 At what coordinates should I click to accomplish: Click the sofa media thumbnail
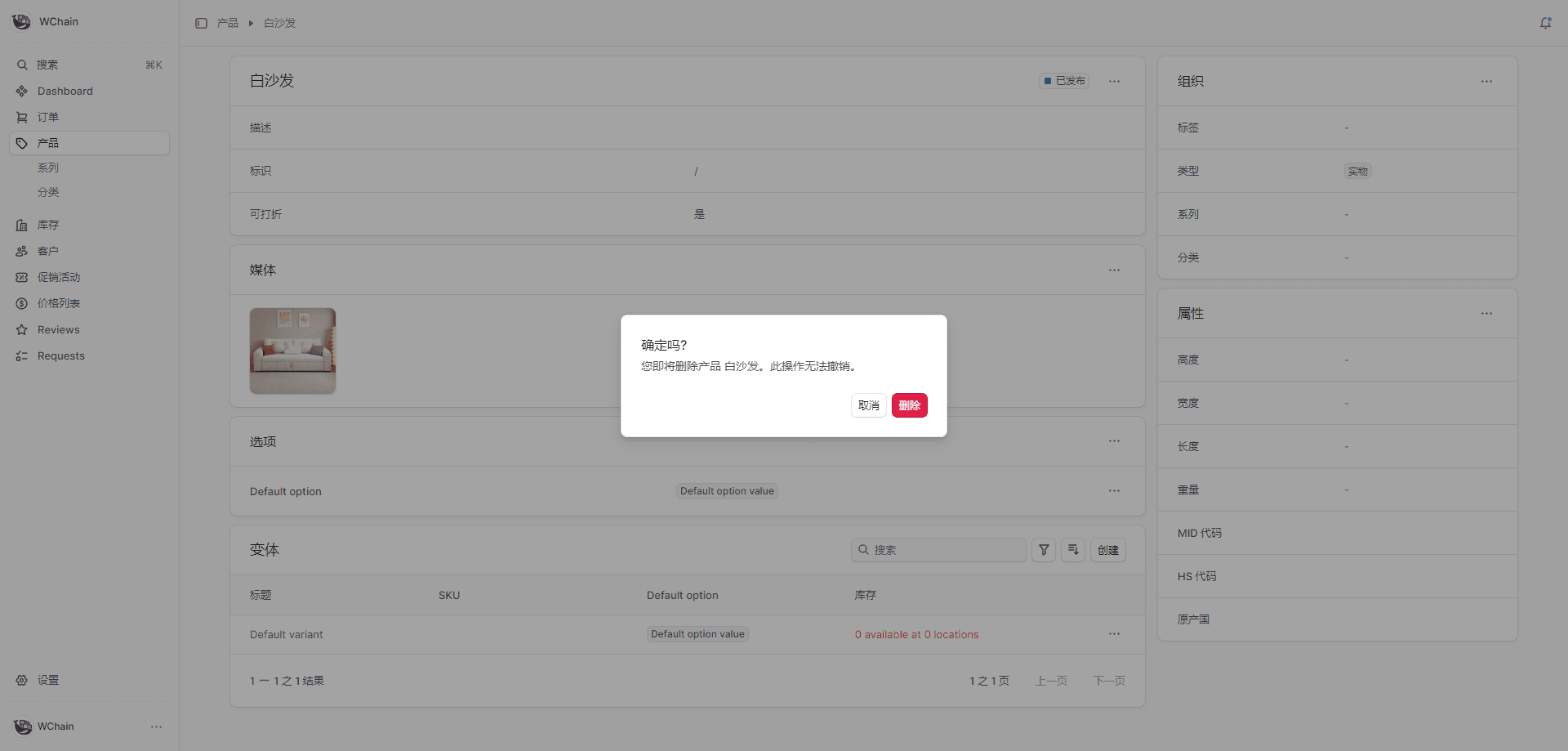(x=292, y=351)
